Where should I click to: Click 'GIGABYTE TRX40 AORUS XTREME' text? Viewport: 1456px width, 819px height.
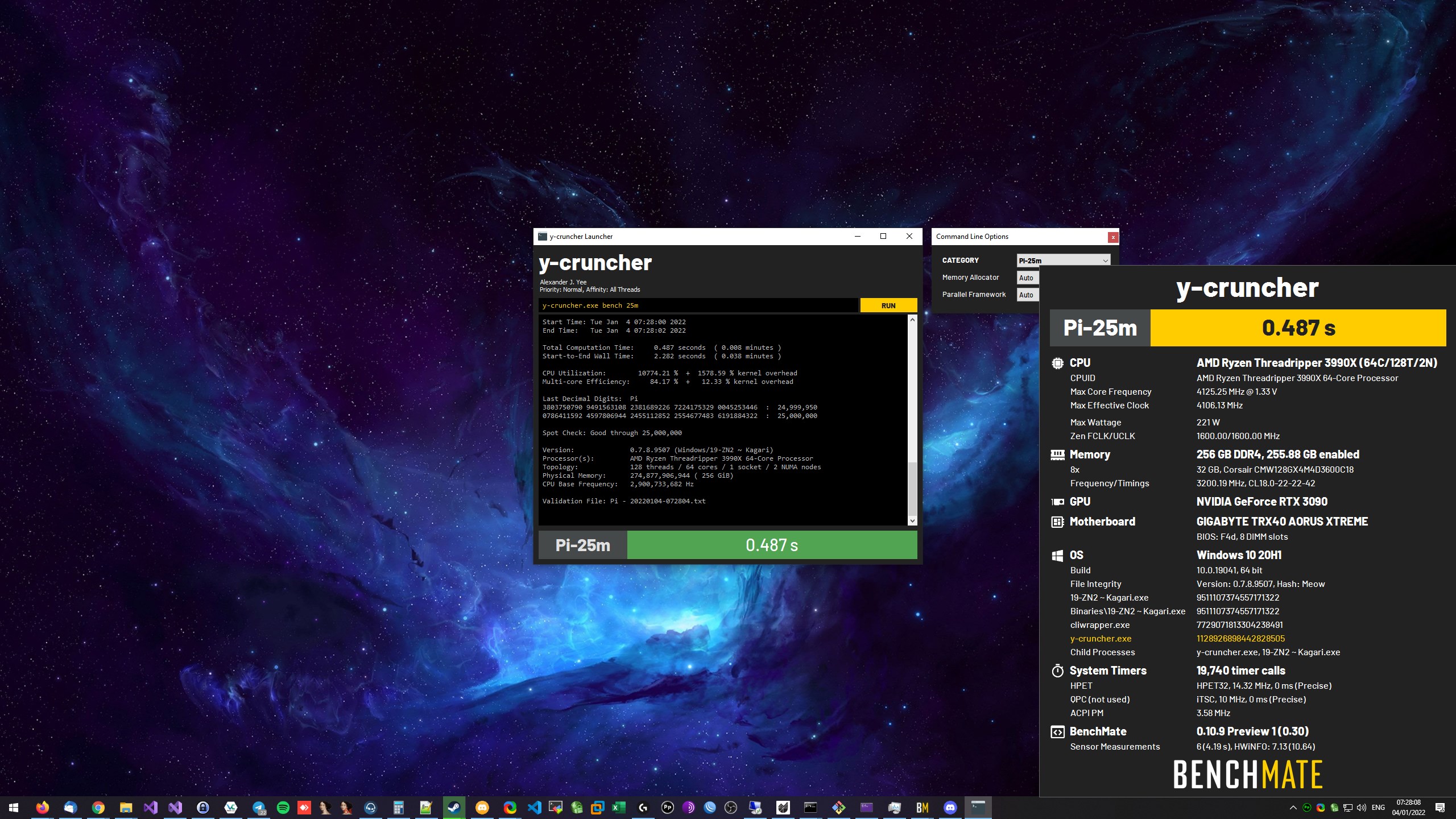(1282, 522)
